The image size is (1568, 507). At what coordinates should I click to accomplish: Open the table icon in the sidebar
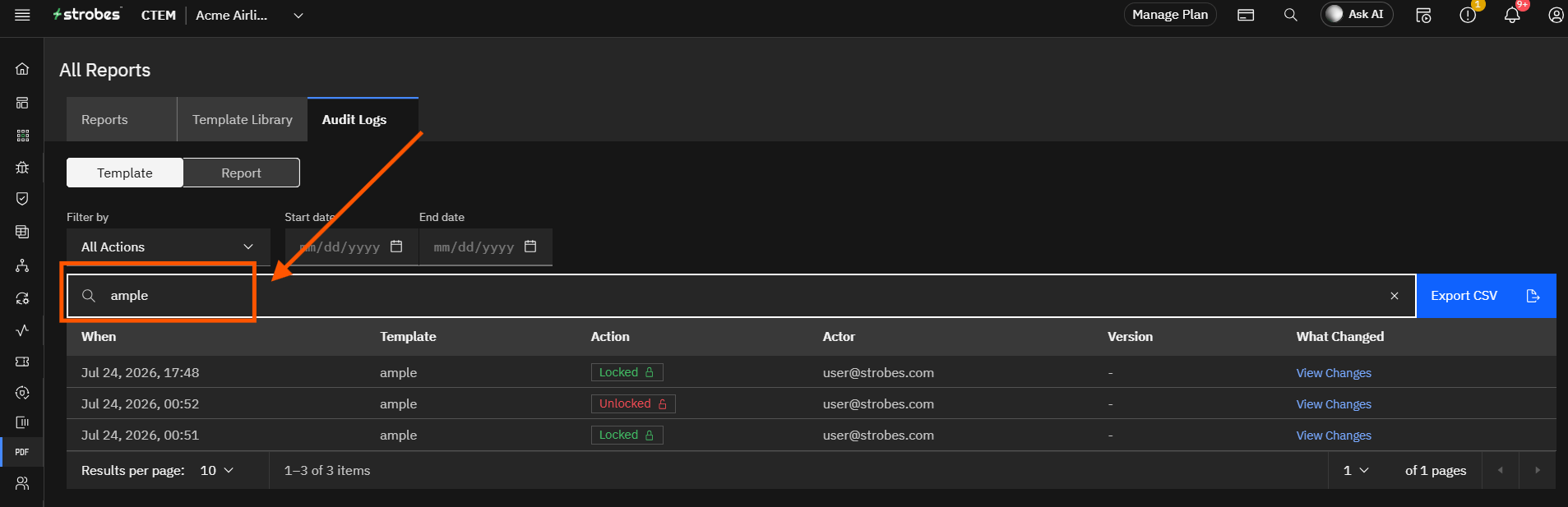click(22, 232)
